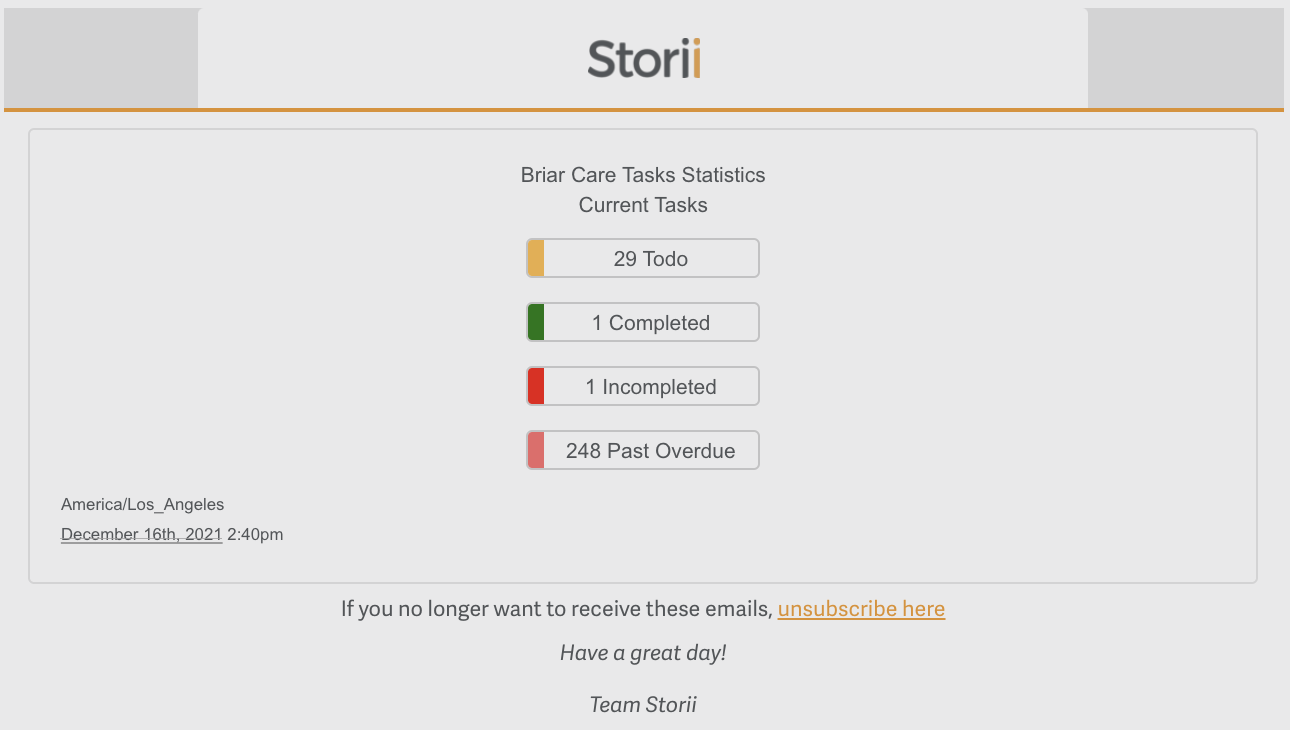
Task: Click the Have a great day text
Action: pyautogui.click(x=643, y=653)
